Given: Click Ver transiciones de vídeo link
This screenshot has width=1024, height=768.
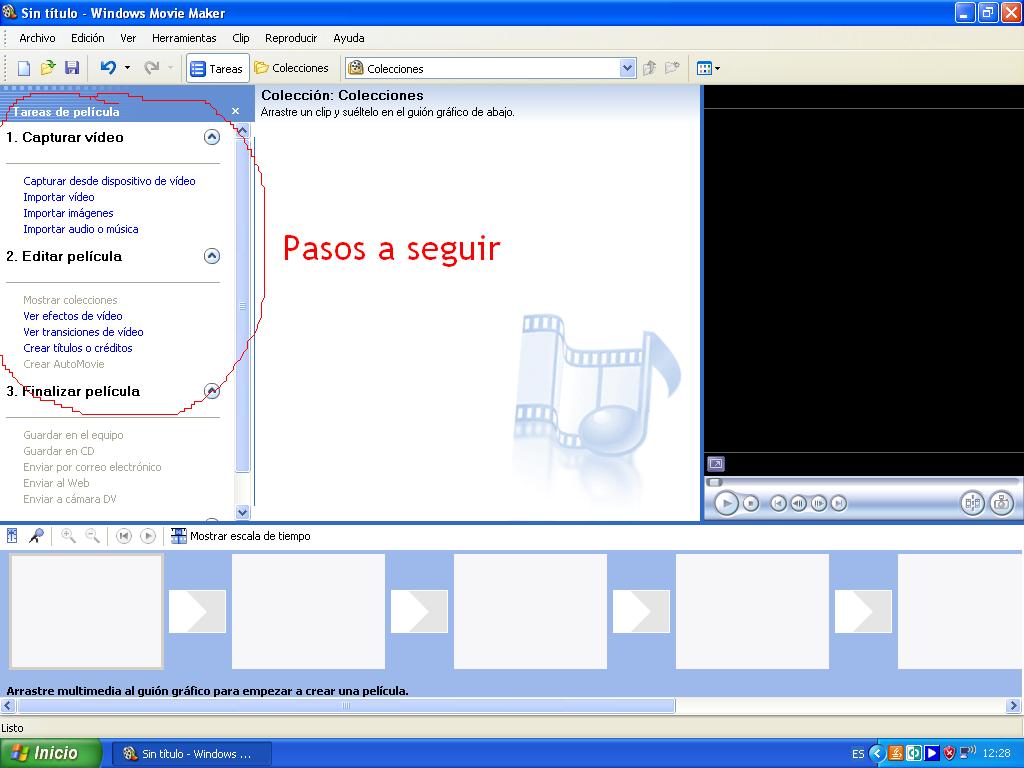Looking at the screenshot, I should (x=83, y=332).
